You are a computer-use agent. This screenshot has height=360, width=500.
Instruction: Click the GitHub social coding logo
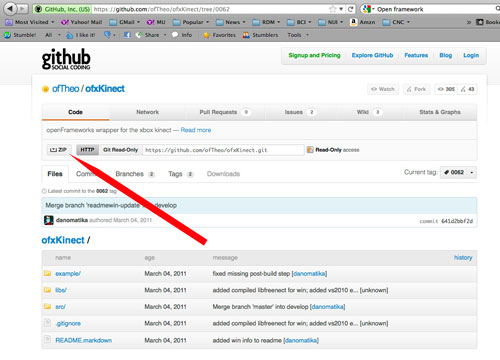[x=66, y=59]
